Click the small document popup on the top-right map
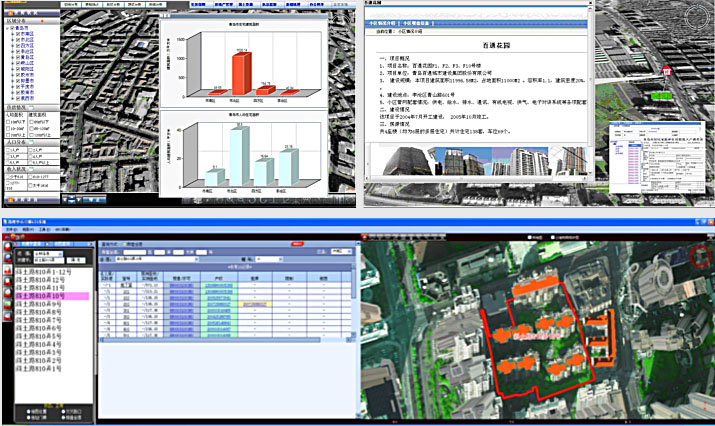This screenshot has width=715, height=426. pyautogui.click(x=657, y=157)
